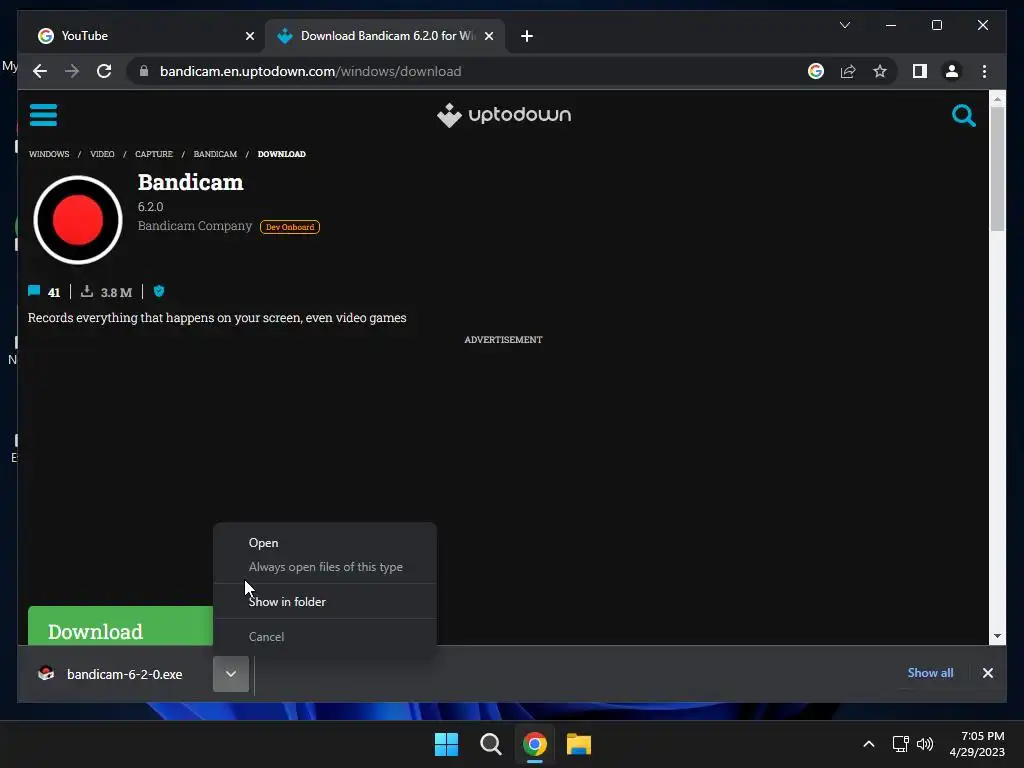The height and width of the screenshot is (768, 1024).
Task: Click the Google icon in the address bar
Action: tap(816, 71)
